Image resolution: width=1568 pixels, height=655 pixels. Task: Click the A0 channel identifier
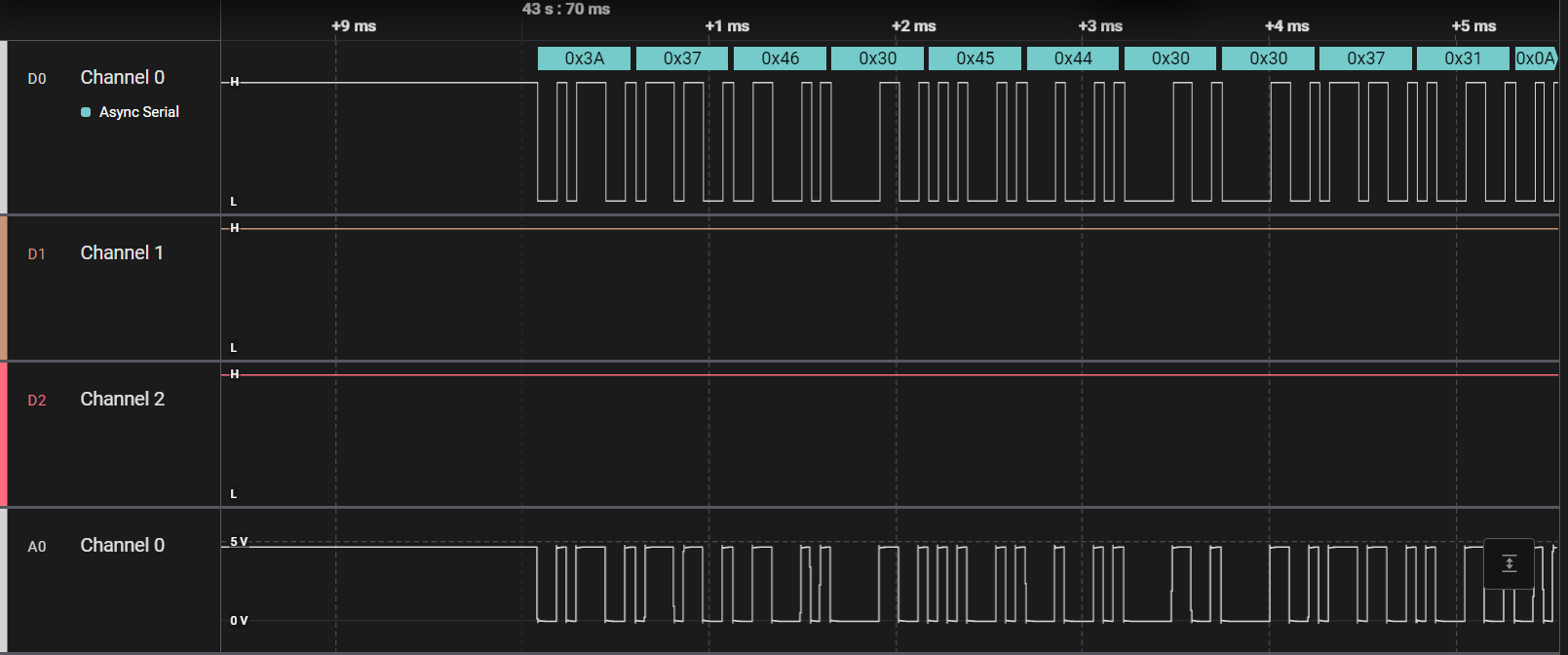(37, 547)
